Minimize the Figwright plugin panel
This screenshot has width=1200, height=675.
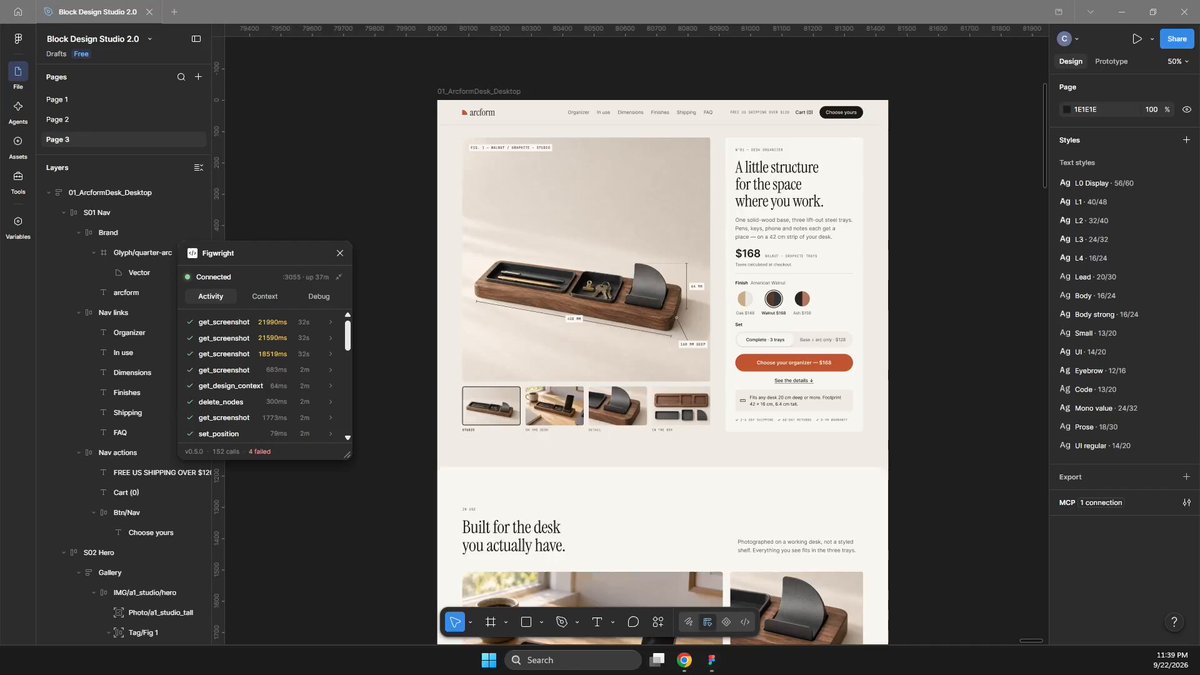coord(339,277)
